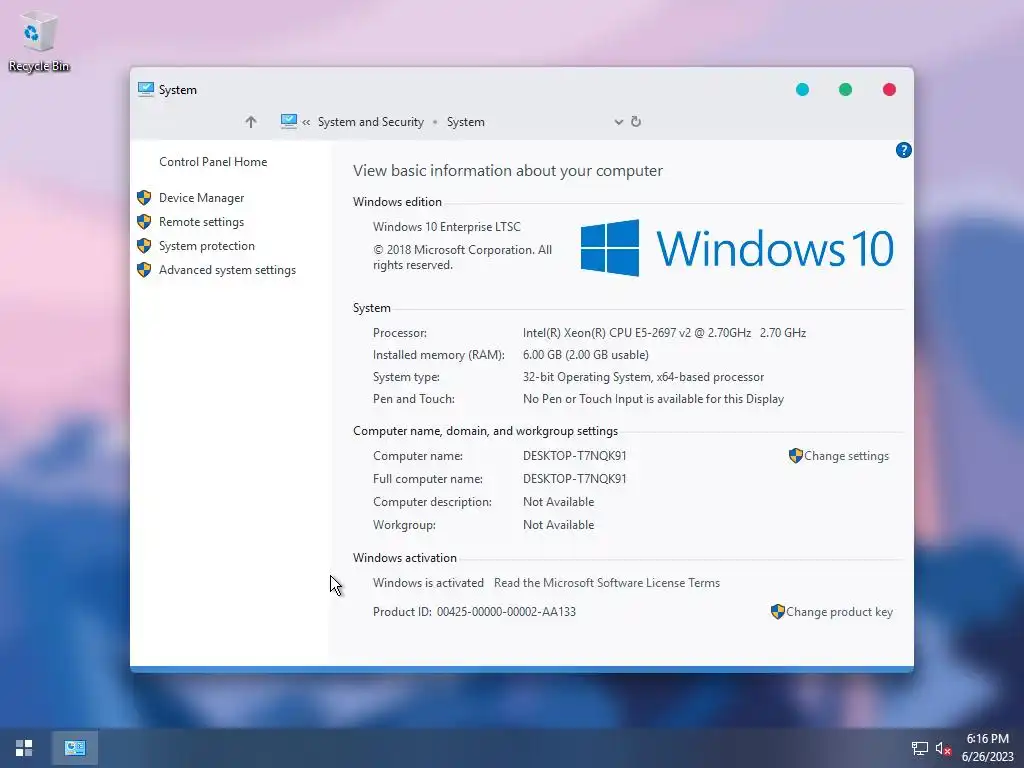Click the System window title icon
The width and height of the screenshot is (1024, 768).
click(146, 89)
